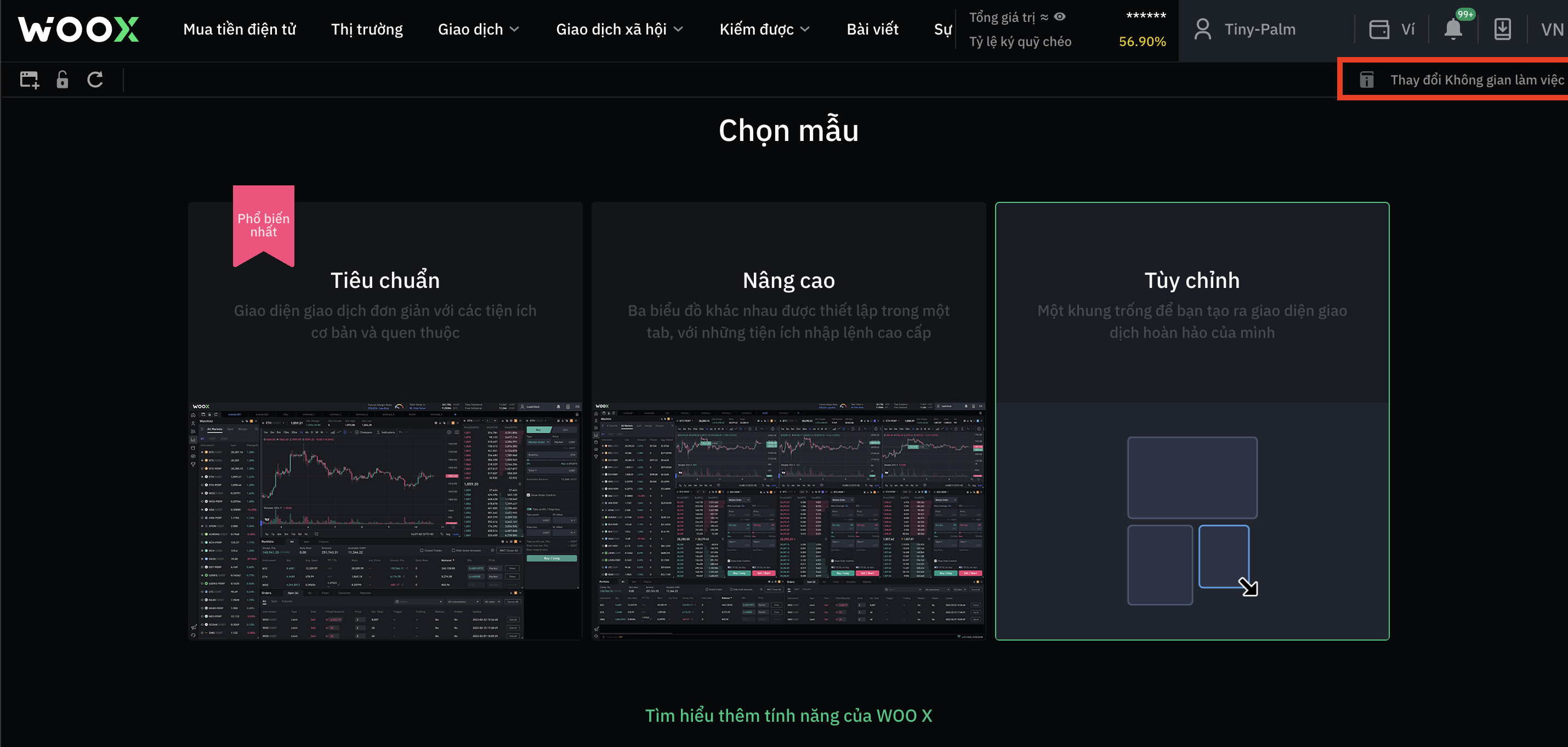Click the download app icon
The width and height of the screenshot is (1568, 747).
pos(1502,29)
